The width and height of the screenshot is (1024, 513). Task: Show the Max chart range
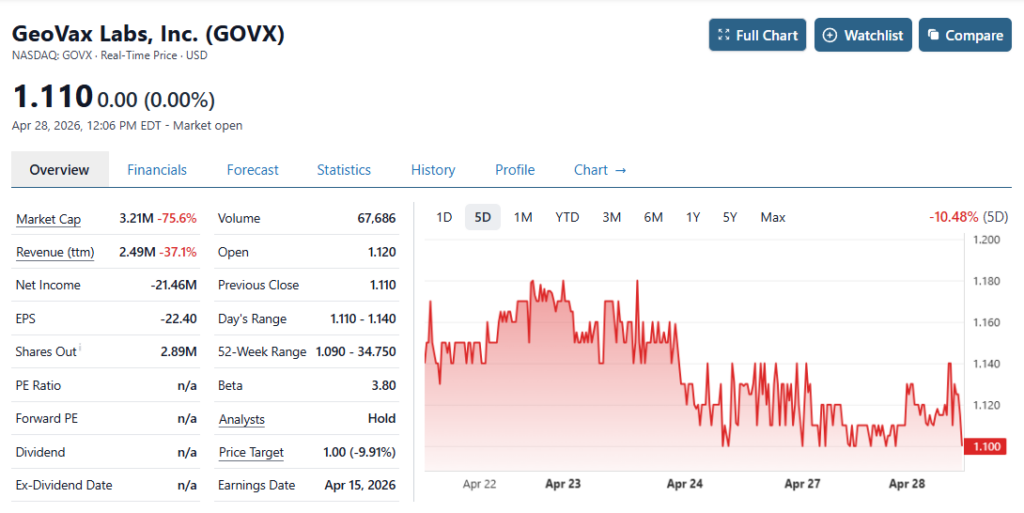pyautogui.click(x=772, y=217)
